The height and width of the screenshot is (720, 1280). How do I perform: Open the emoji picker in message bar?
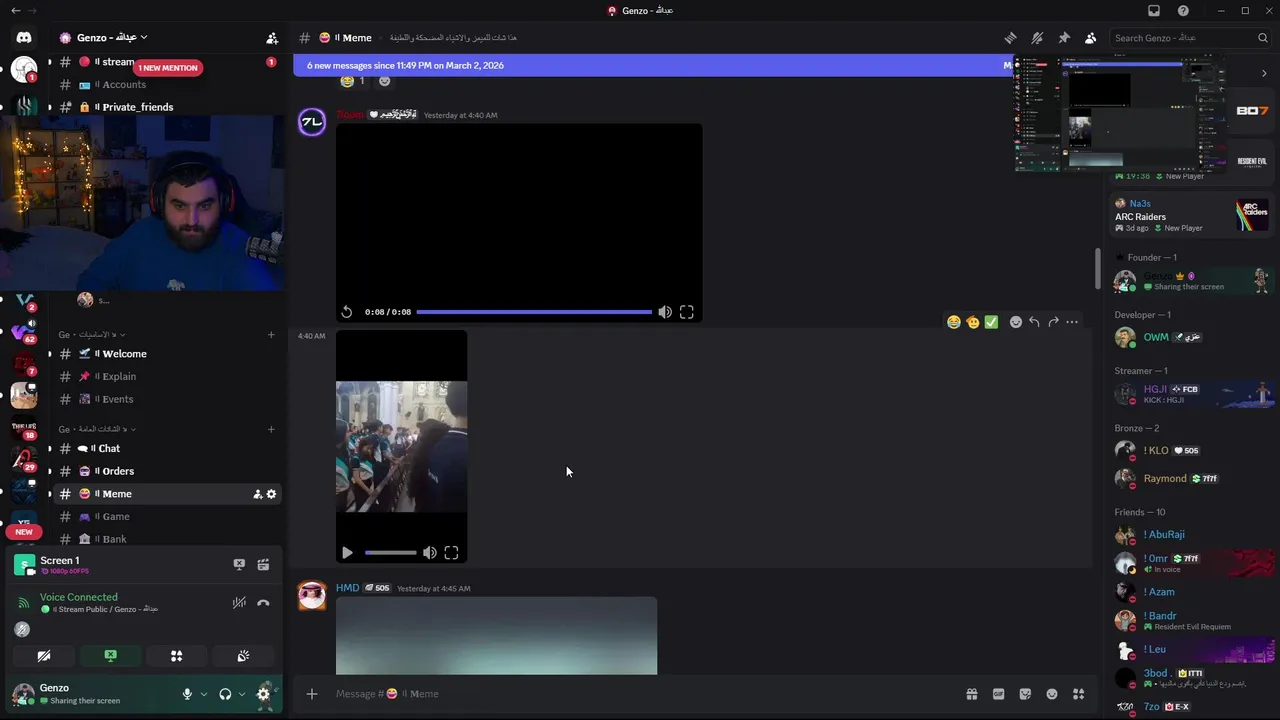click(x=1052, y=694)
